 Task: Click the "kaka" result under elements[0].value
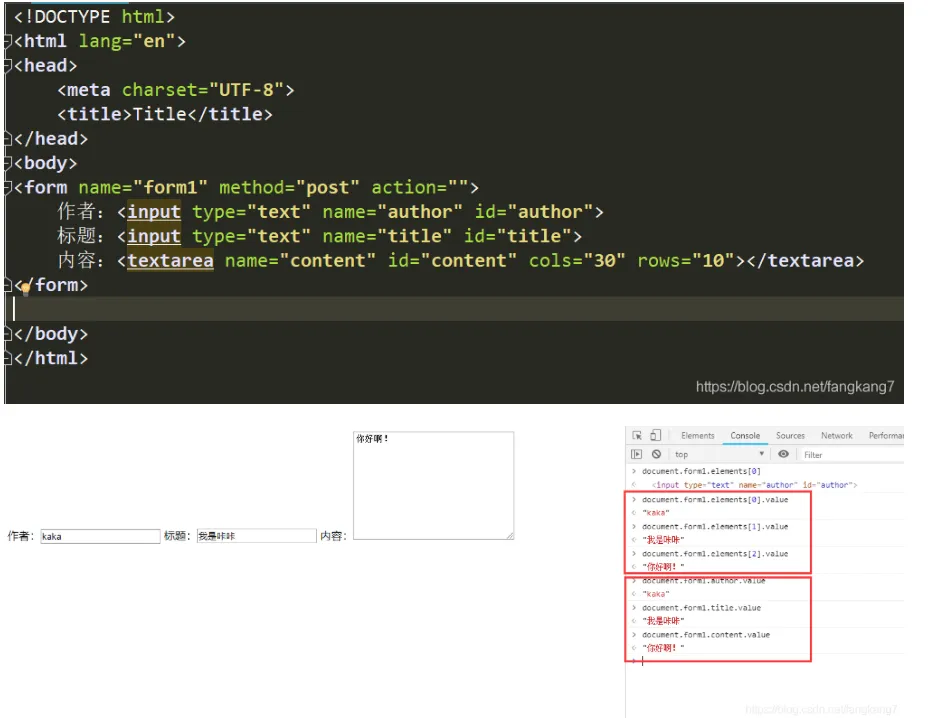655,513
